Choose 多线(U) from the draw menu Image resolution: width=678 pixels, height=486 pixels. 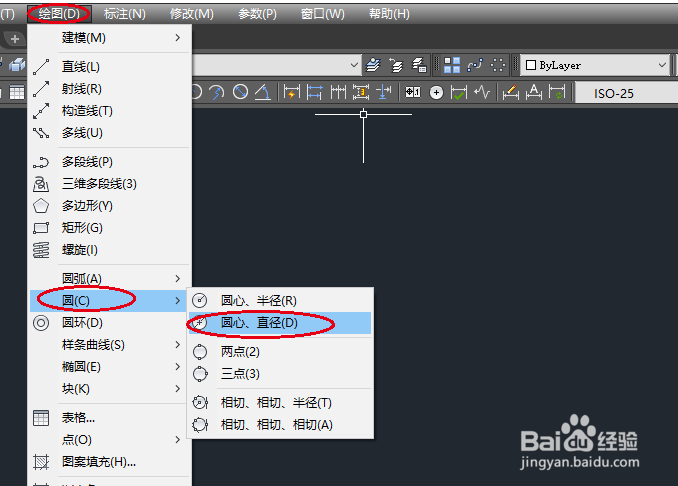pyautogui.click(x=110, y=133)
